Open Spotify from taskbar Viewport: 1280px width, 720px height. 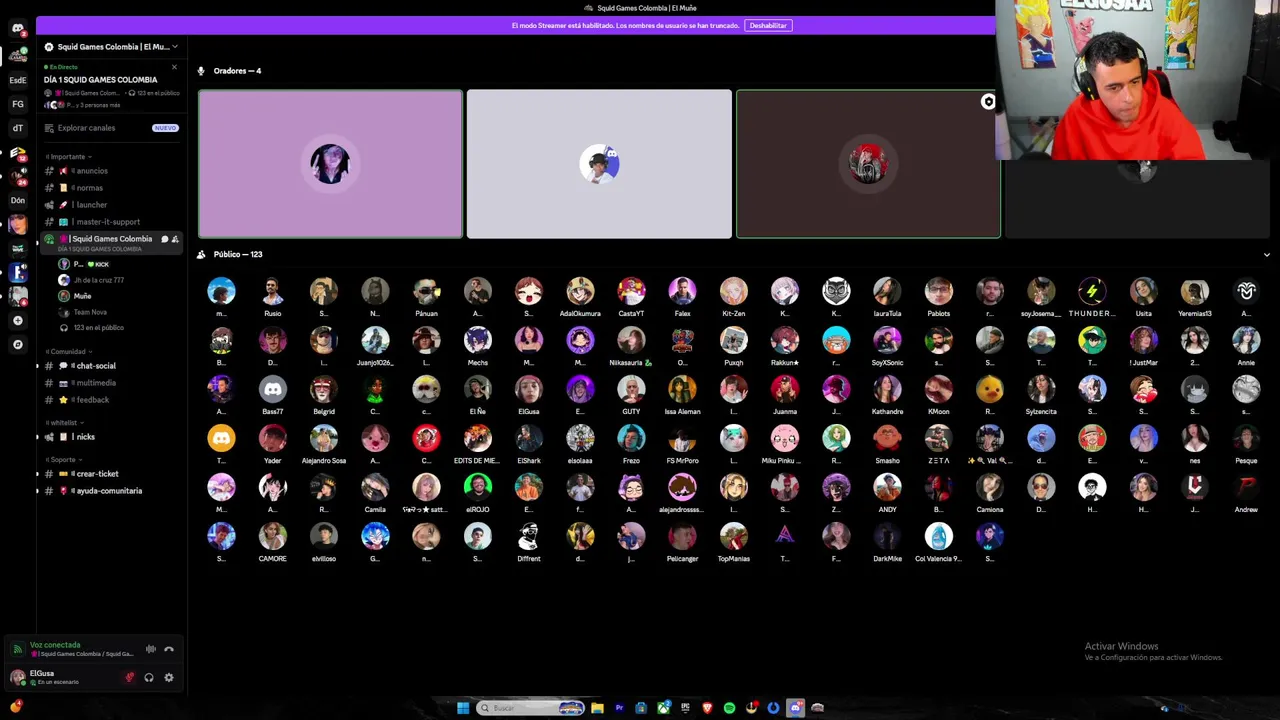[x=729, y=708]
